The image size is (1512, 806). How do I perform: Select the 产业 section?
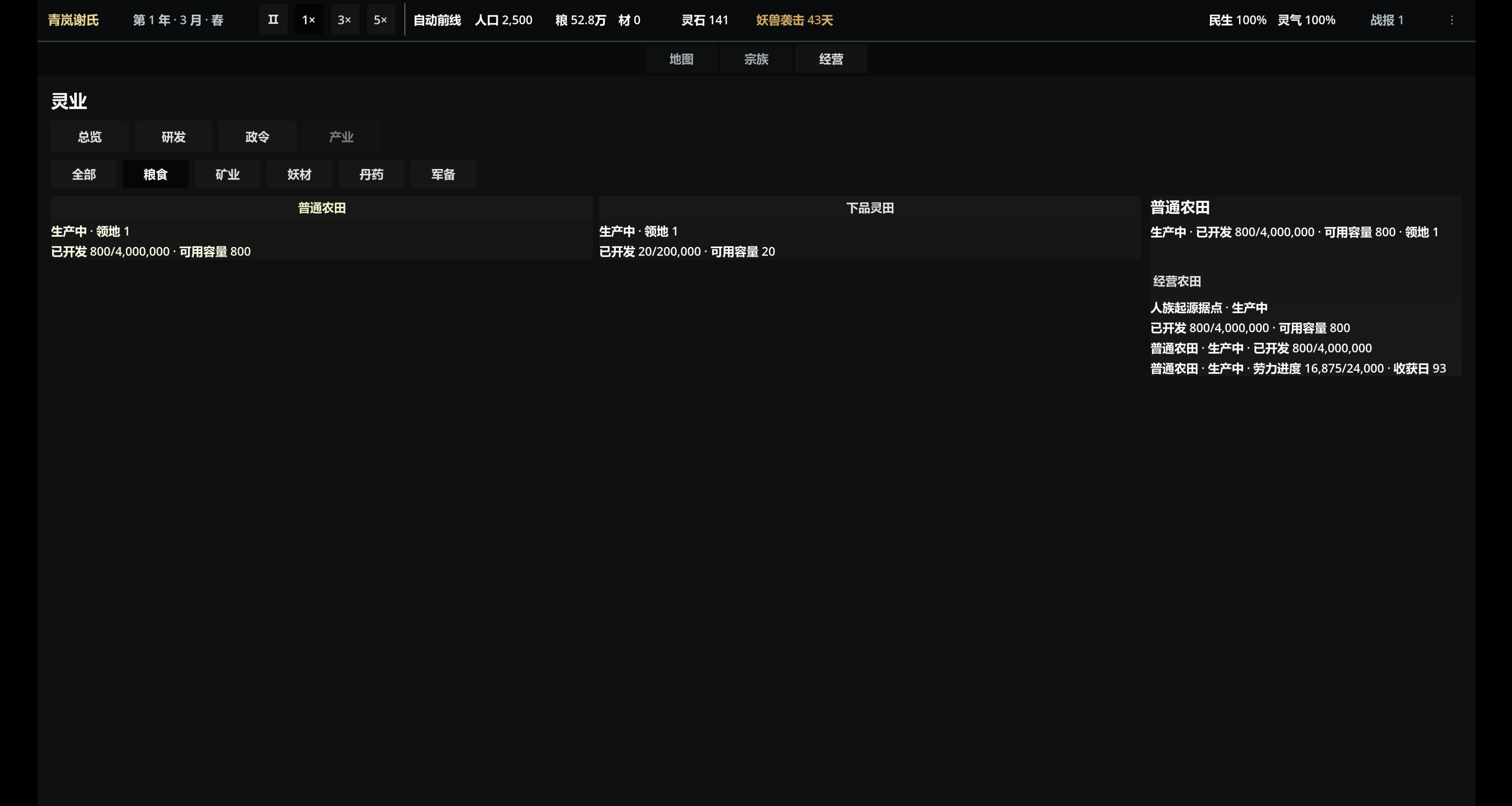pyautogui.click(x=341, y=137)
